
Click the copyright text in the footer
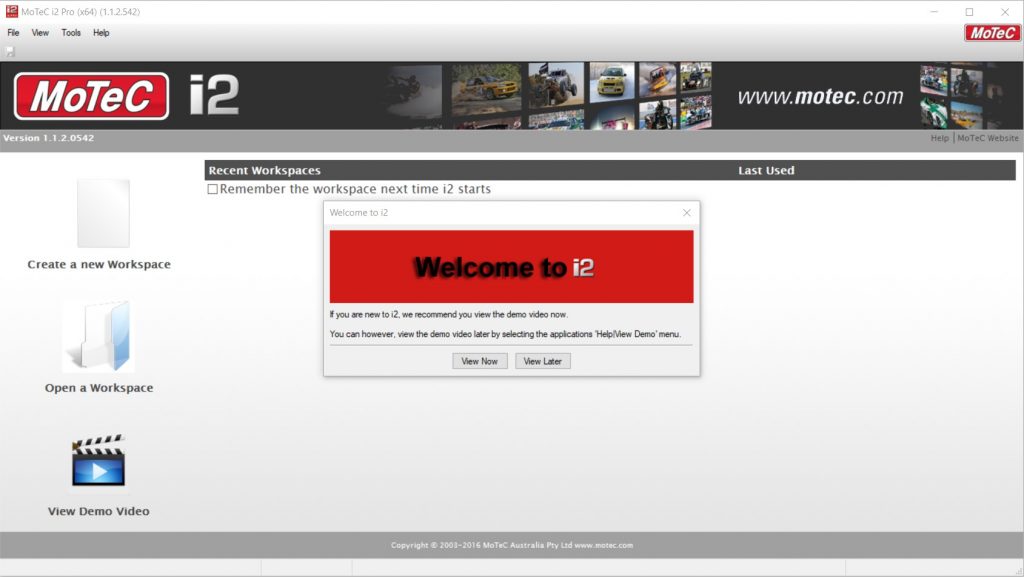512,545
